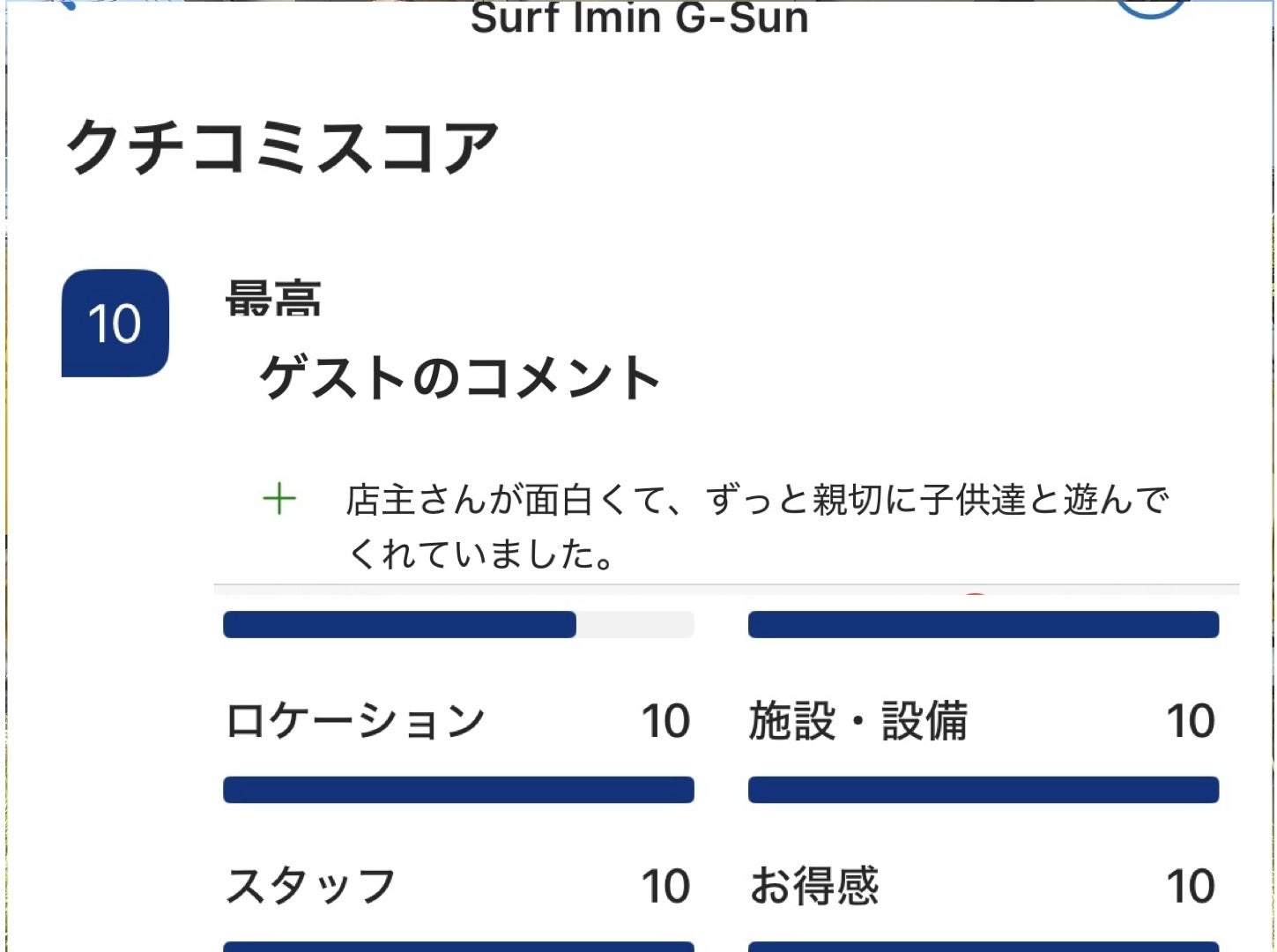Click the green plus icon beside the comment
Image resolution: width=1277 pixels, height=952 pixels.
pos(279,500)
